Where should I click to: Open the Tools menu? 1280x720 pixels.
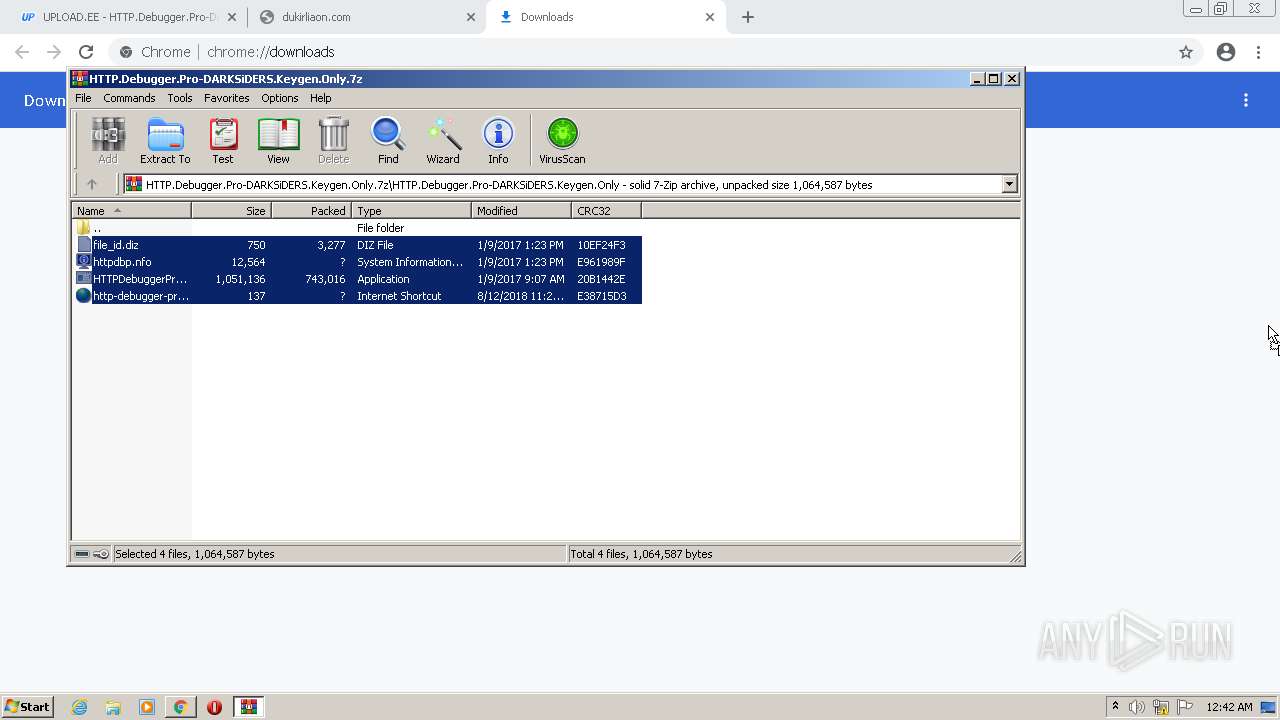(x=180, y=98)
